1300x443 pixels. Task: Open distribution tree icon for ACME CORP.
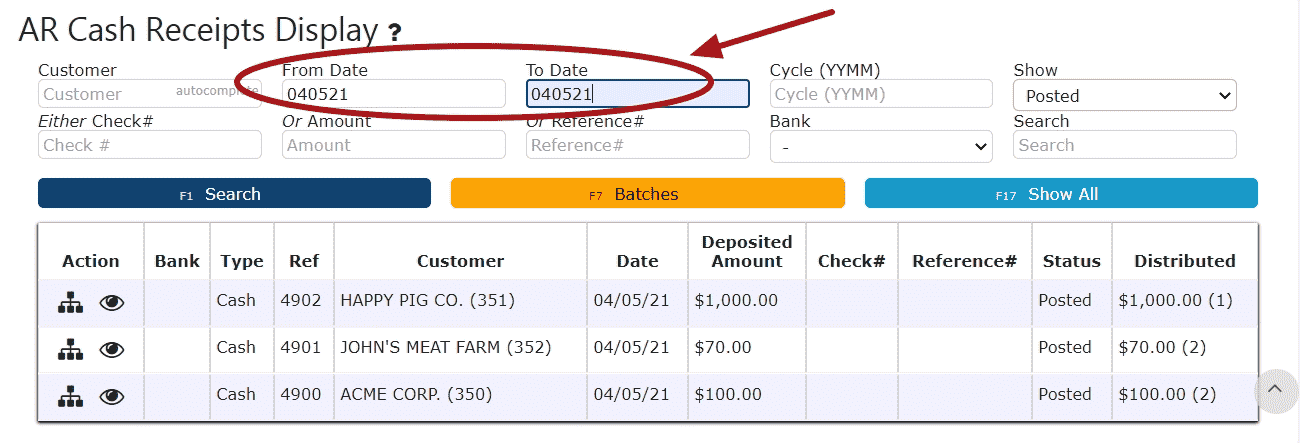[69, 395]
